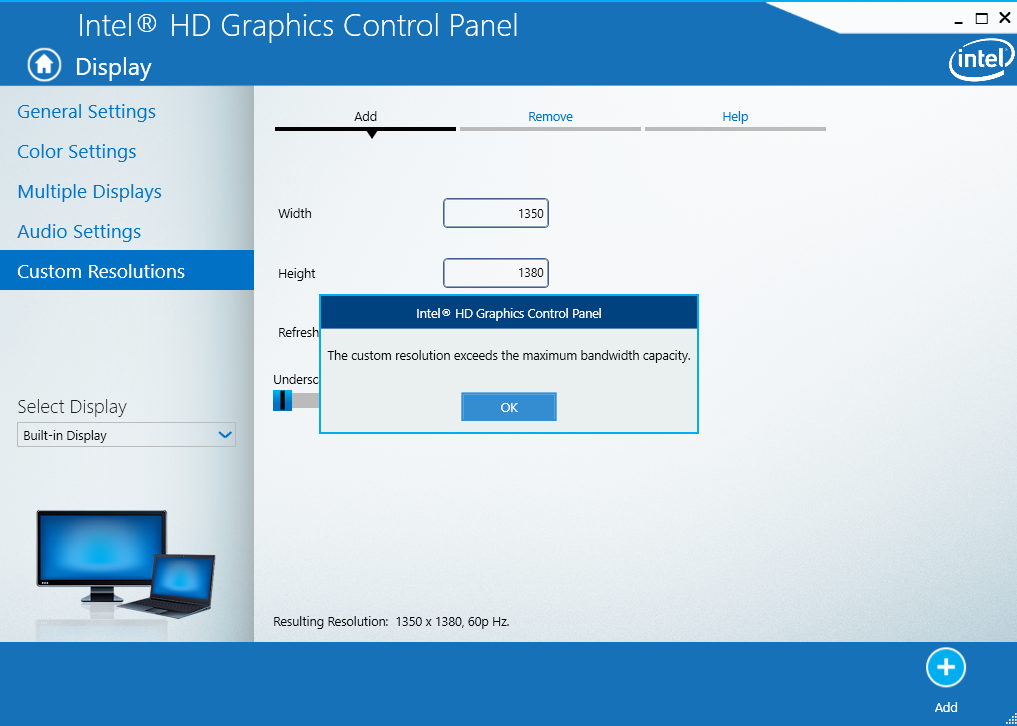Open General Settings
The image size is (1017, 726).
pyautogui.click(x=86, y=112)
